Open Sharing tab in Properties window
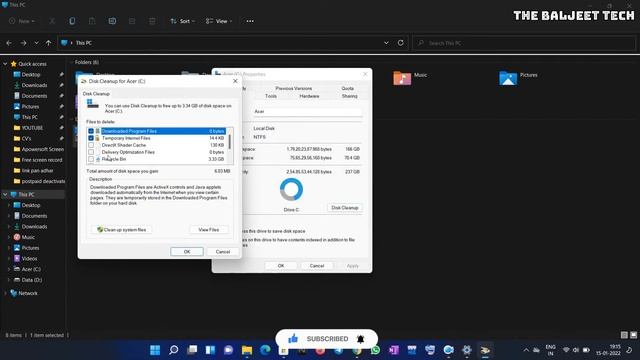The height and width of the screenshot is (360, 640). tap(349, 96)
